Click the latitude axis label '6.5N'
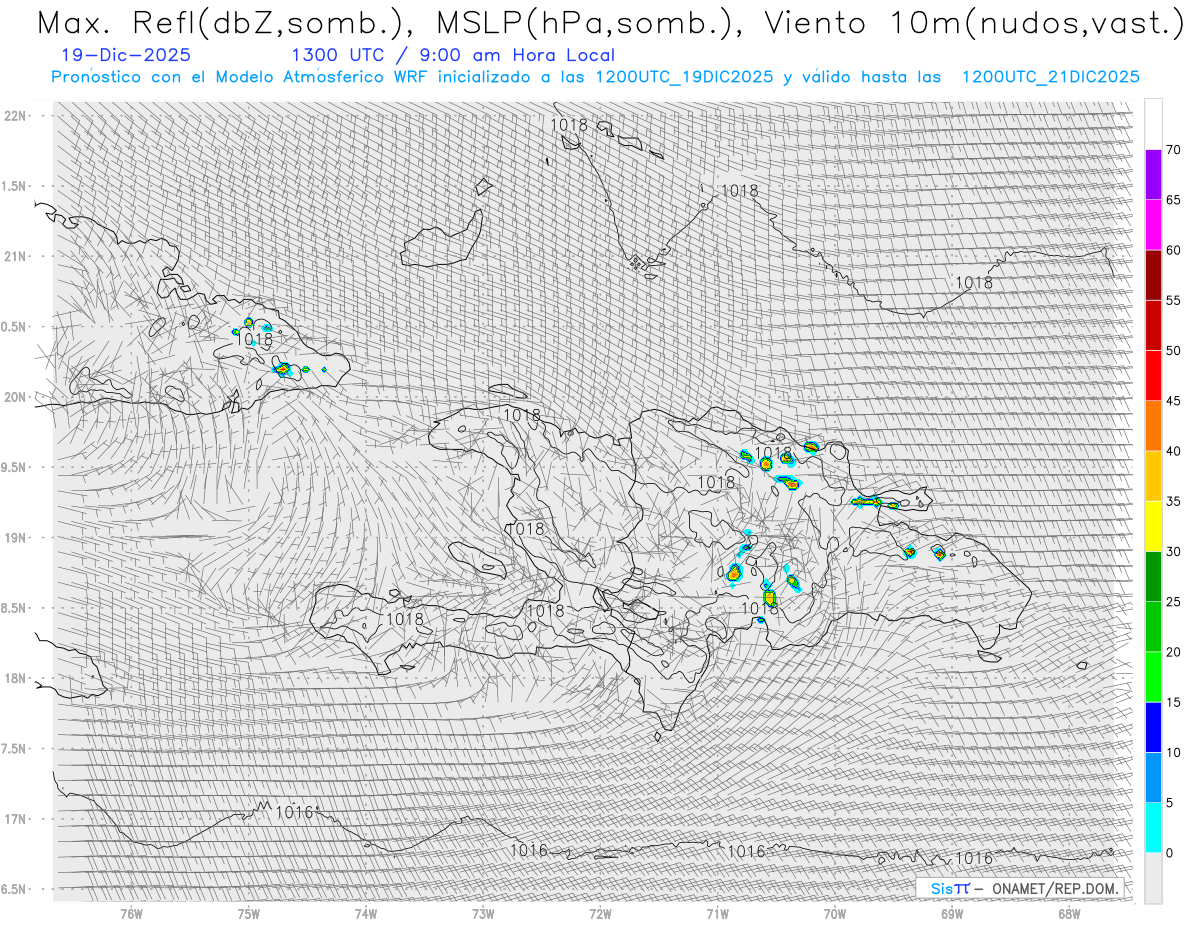Screen dimensions: 1200x927 [x=15, y=889]
